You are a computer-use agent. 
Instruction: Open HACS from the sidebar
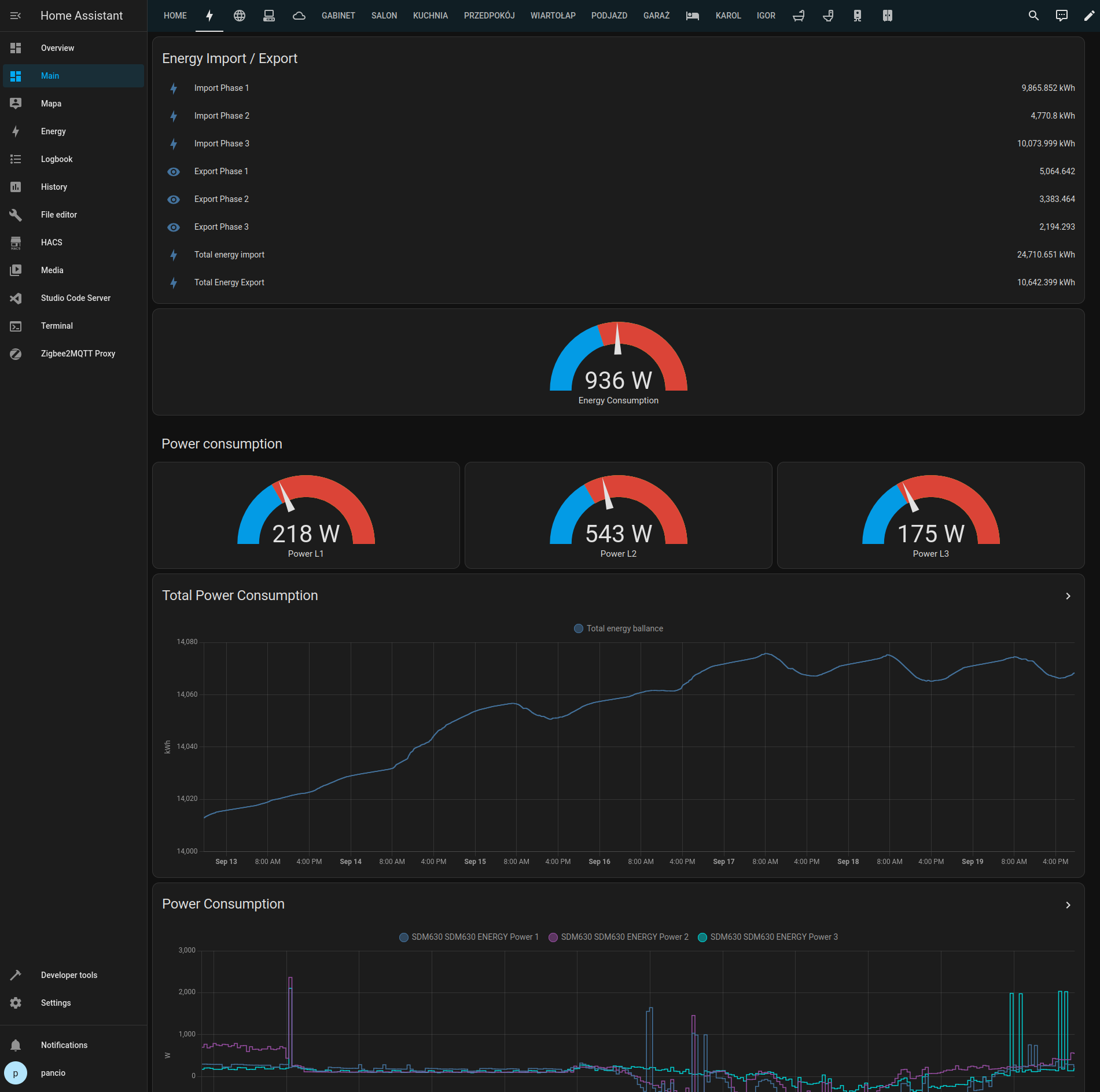[51, 242]
